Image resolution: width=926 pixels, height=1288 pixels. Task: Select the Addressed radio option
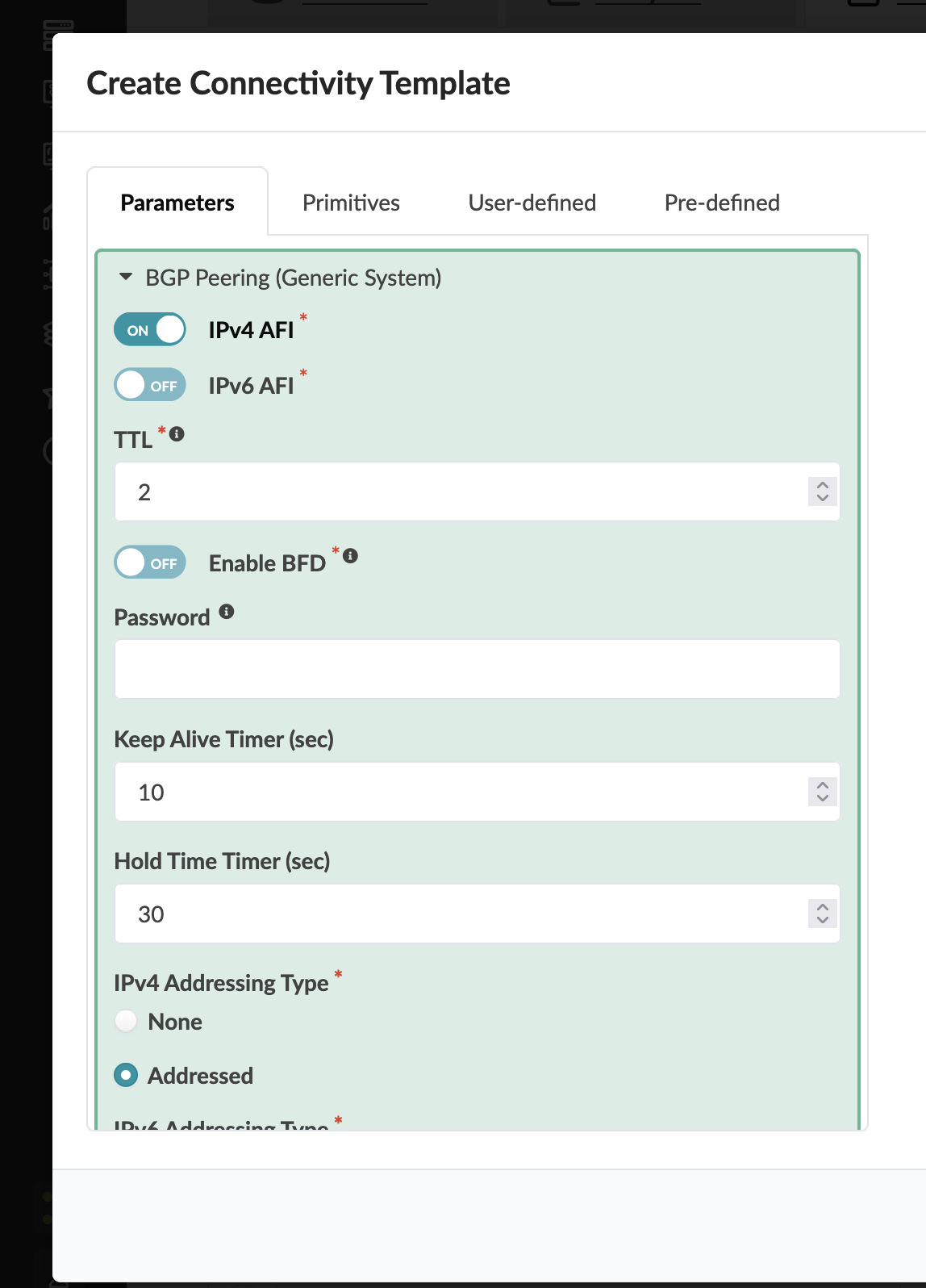pos(127,1075)
